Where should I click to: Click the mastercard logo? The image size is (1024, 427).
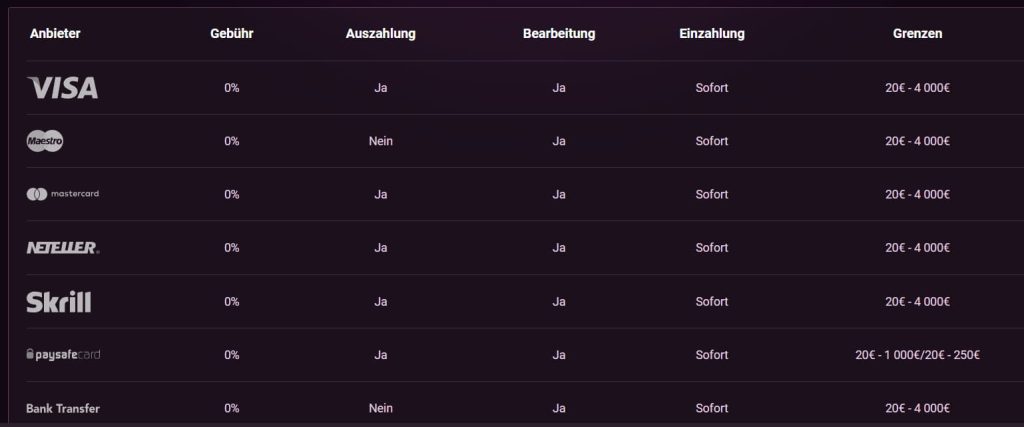62,194
